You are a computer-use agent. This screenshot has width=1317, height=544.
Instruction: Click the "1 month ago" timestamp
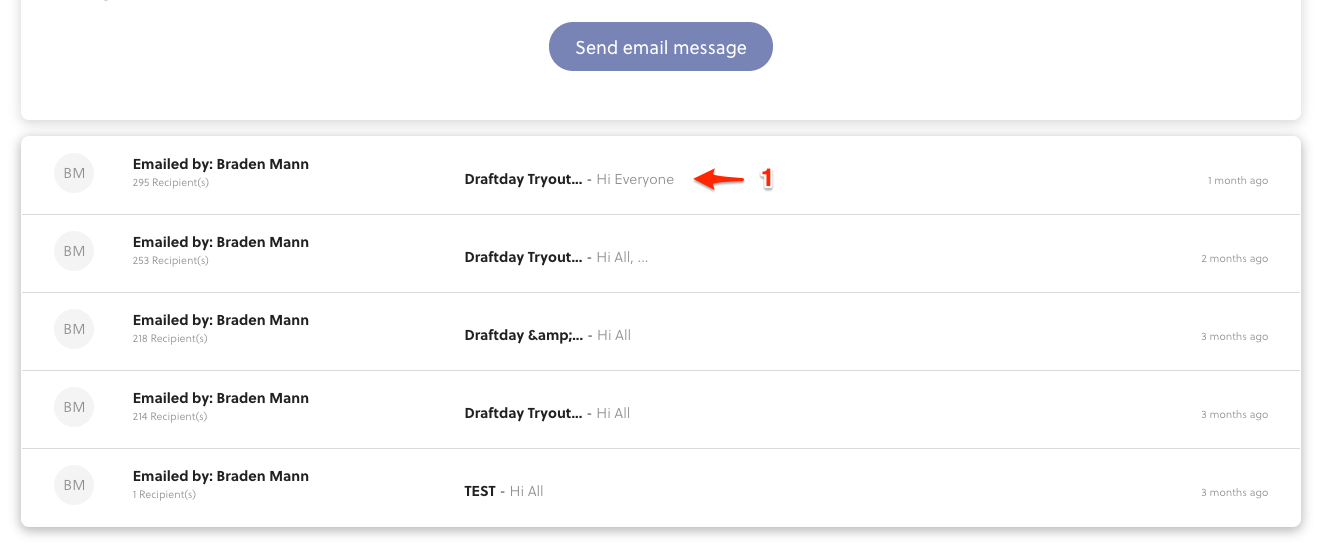point(1237,181)
